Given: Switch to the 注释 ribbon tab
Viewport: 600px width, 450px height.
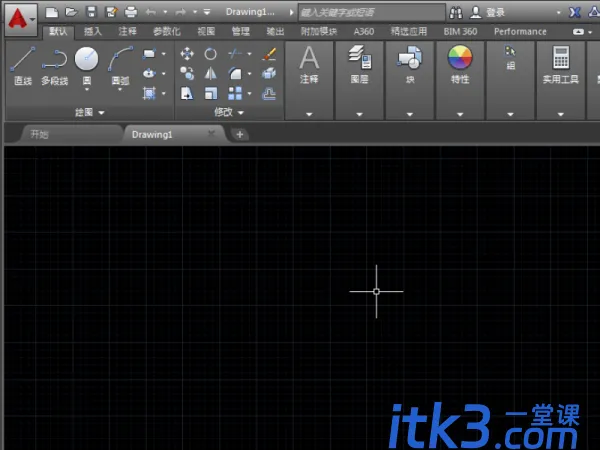Looking at the screenshot, I should (x=127, y=31).
